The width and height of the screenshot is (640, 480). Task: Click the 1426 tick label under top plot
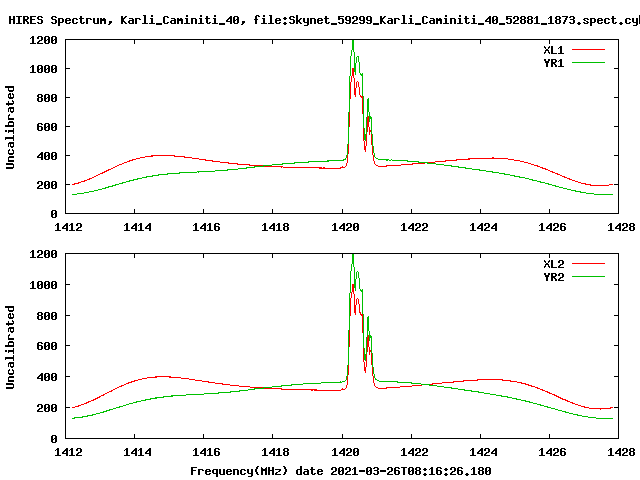pos(552,227)
